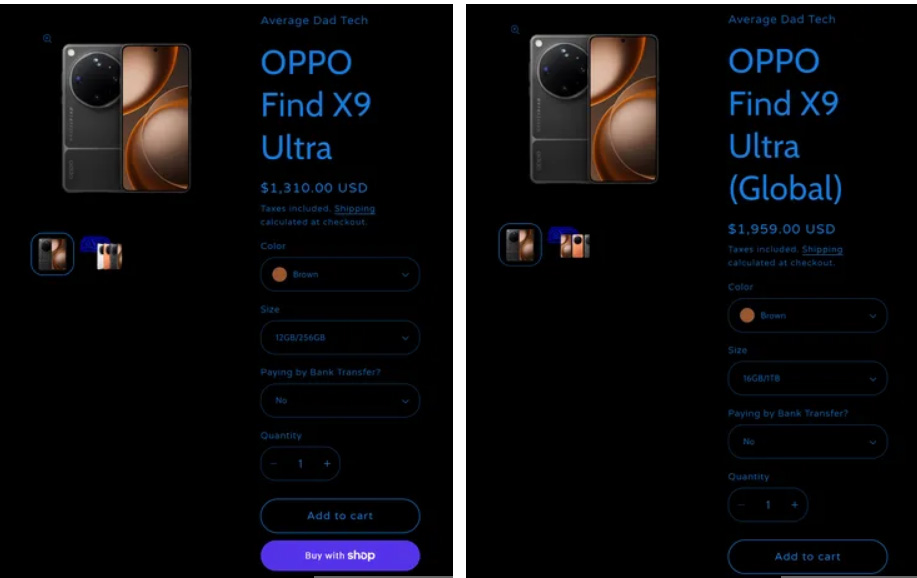Screen dimensions: 917x578
Task: Open Size dropdown showing 16GB/1TB
Action: click(807, 379)
